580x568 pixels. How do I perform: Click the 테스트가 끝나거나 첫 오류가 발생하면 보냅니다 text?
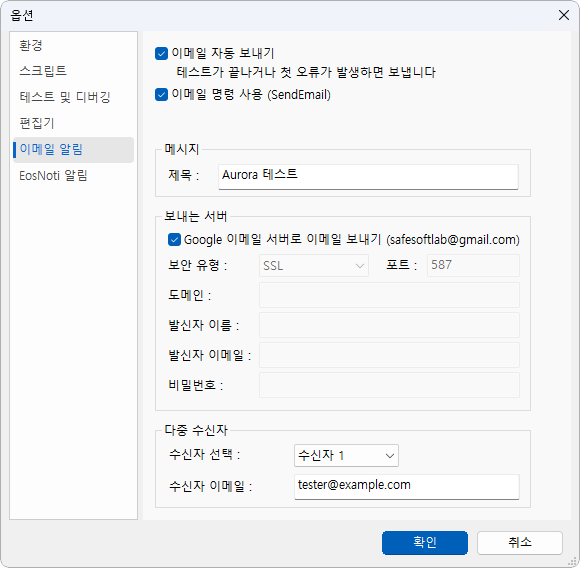pyautogui.click(x=306, y=72)
